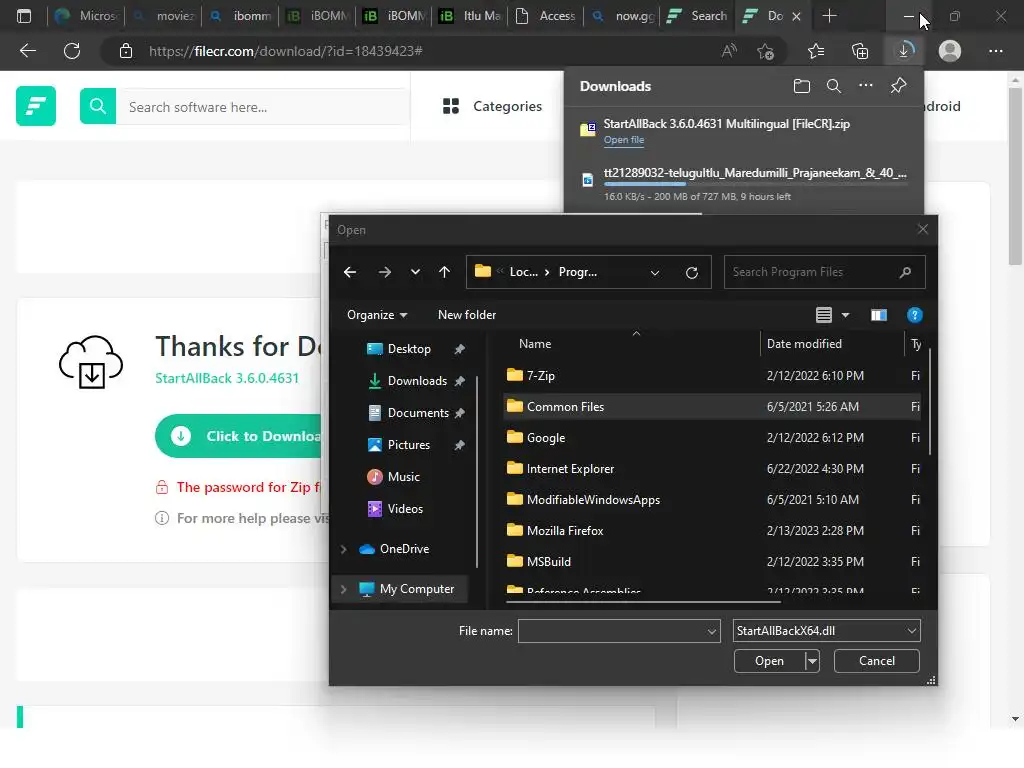
Task: Open the tab actions menu in Edge
Action: (x=24, y=16)
